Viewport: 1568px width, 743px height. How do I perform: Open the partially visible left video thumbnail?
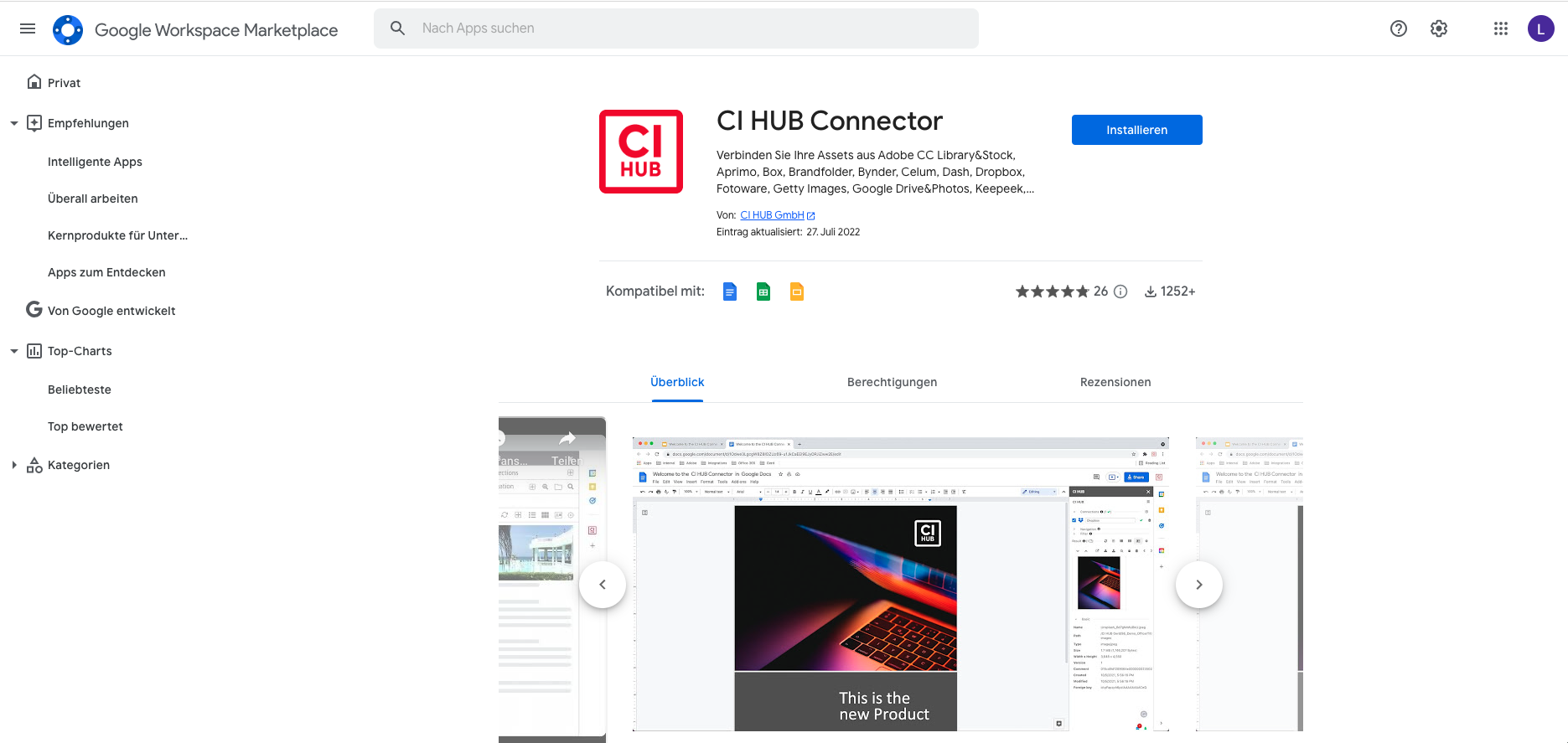tap(552, 580)
